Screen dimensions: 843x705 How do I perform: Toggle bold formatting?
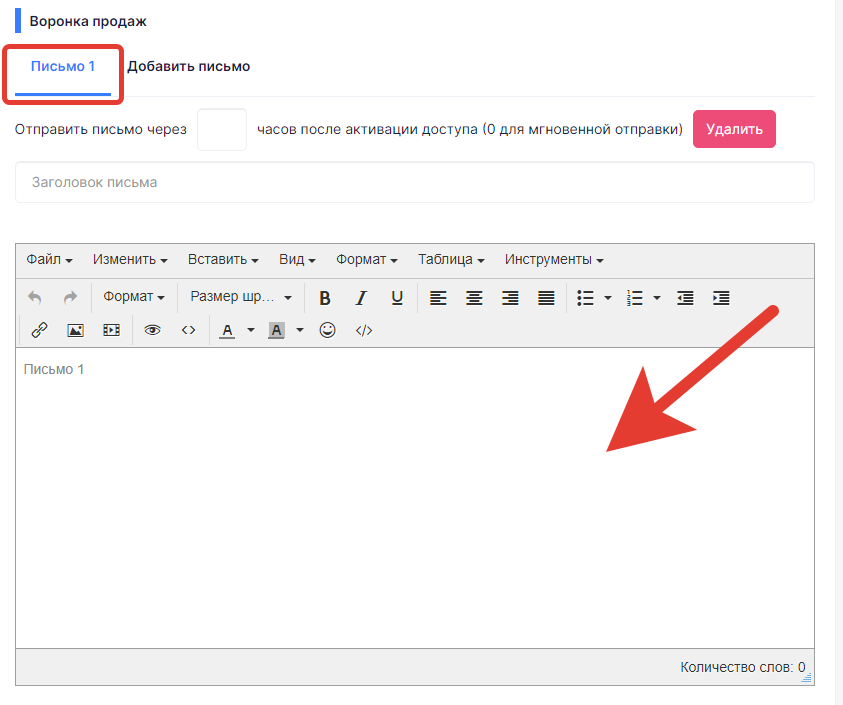[325, 297]
